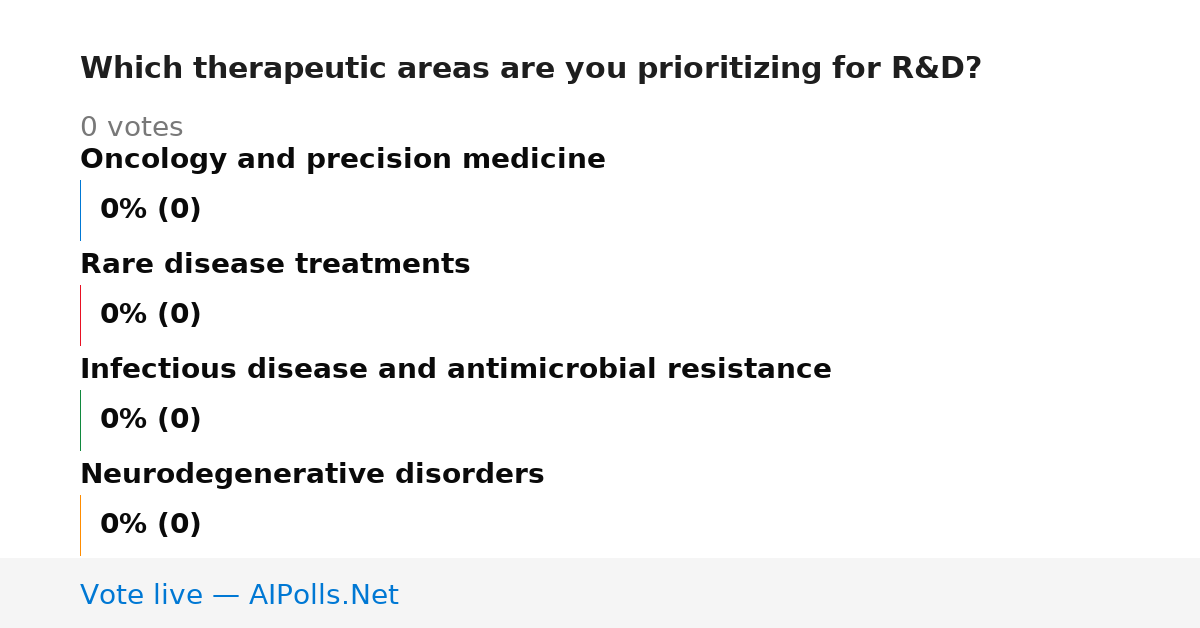Click the Neurodegenerative 0% (0) result
The height and width of the screenshot is (628, 1200).
coord(151,525)
